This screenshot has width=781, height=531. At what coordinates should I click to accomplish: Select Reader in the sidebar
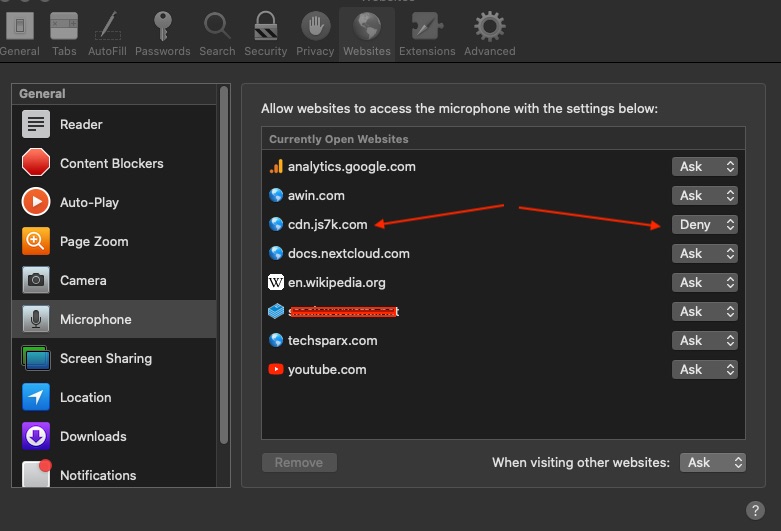pos(114,125)
